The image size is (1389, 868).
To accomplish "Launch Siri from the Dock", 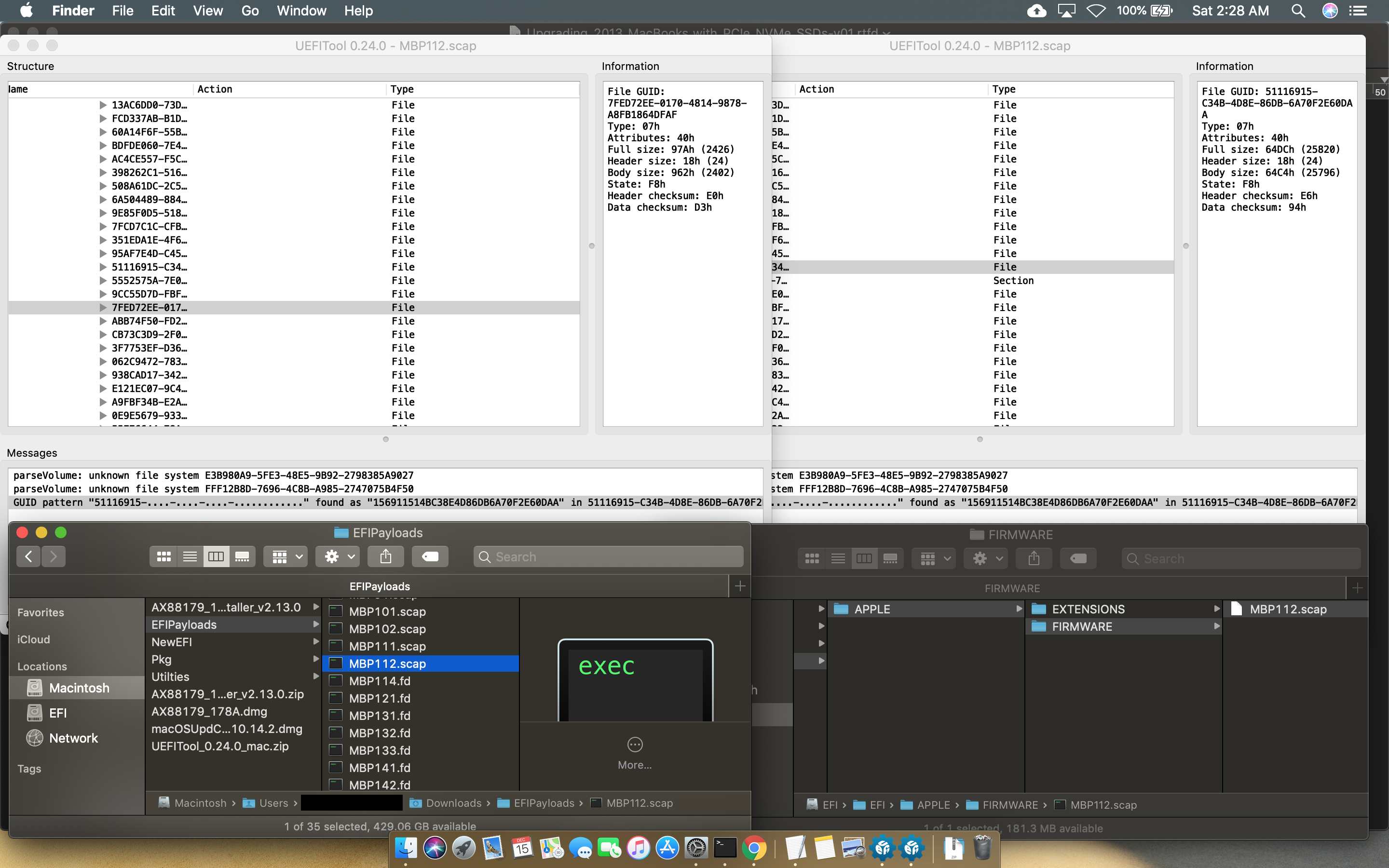I will (x=435, y=847).
